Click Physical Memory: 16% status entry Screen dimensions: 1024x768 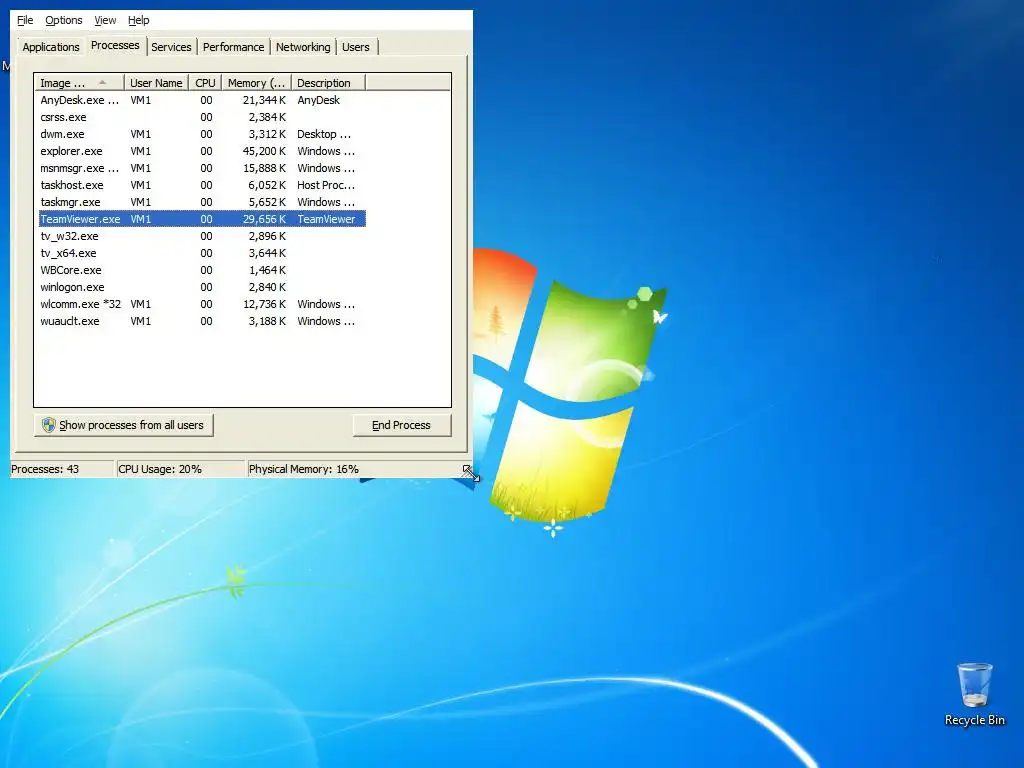pyautogui.click(x=304, y=469)
